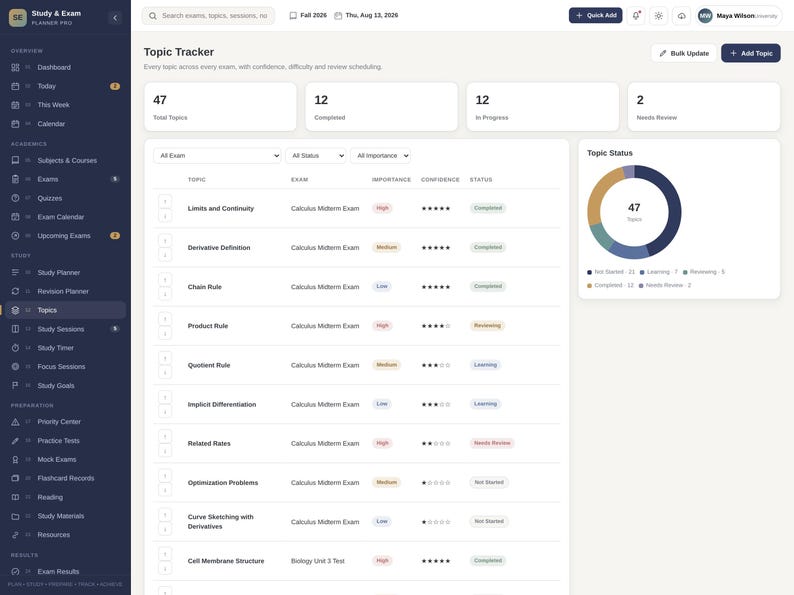Viewport: 794px width, 595px height.
Task: Open Maya Wilson's profile avatar
Action: [705, 16]
